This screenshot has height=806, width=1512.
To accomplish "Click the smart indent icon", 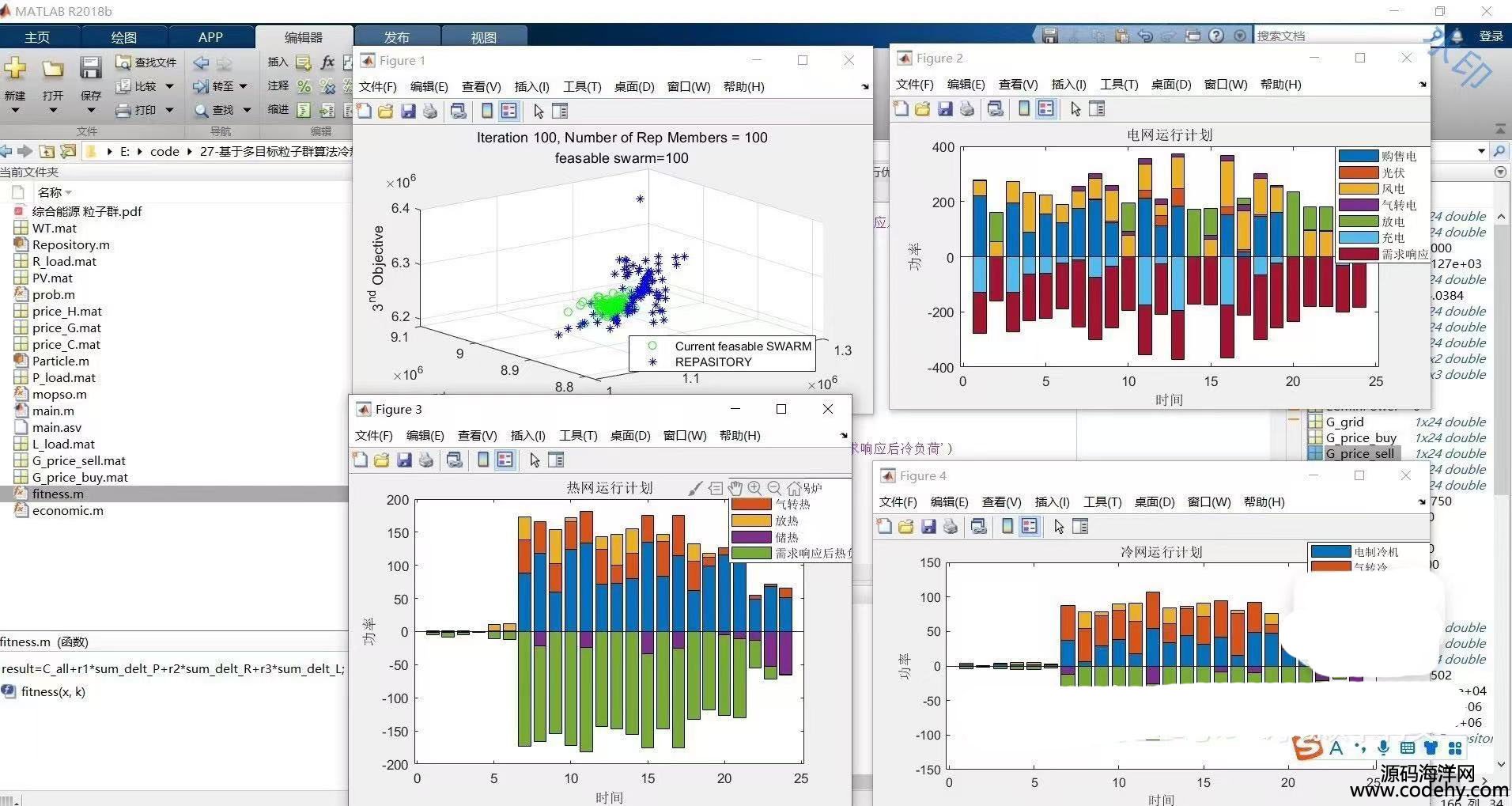I will 304,110.
